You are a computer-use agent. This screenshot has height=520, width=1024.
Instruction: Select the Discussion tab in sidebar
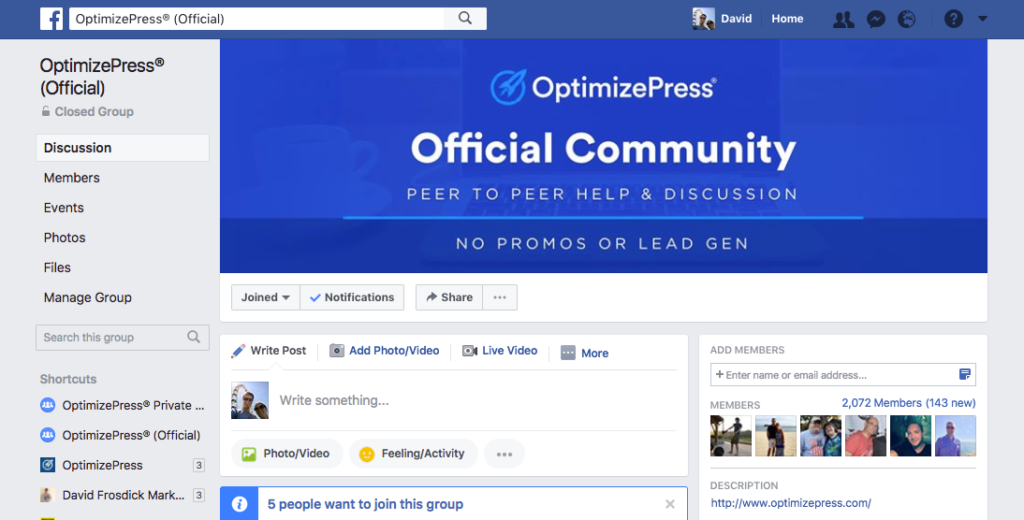[x=123, y=148]
